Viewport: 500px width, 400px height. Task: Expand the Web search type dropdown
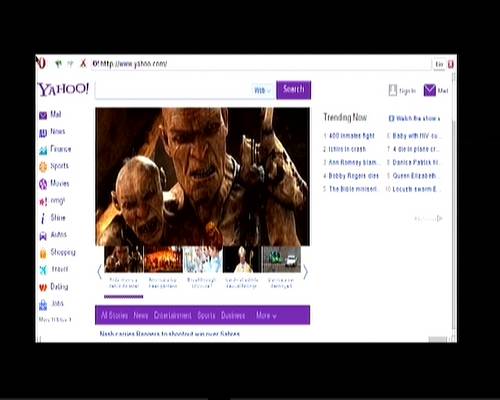262,90
